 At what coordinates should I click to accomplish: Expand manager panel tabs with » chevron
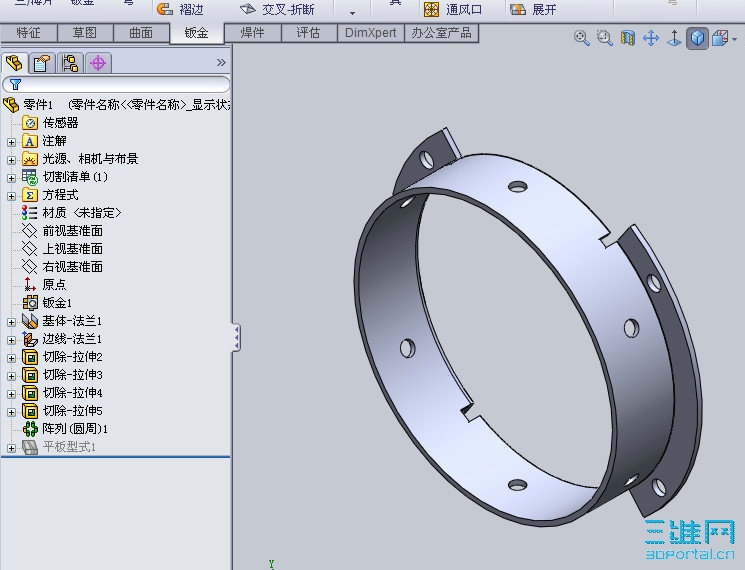click(221, 63)
